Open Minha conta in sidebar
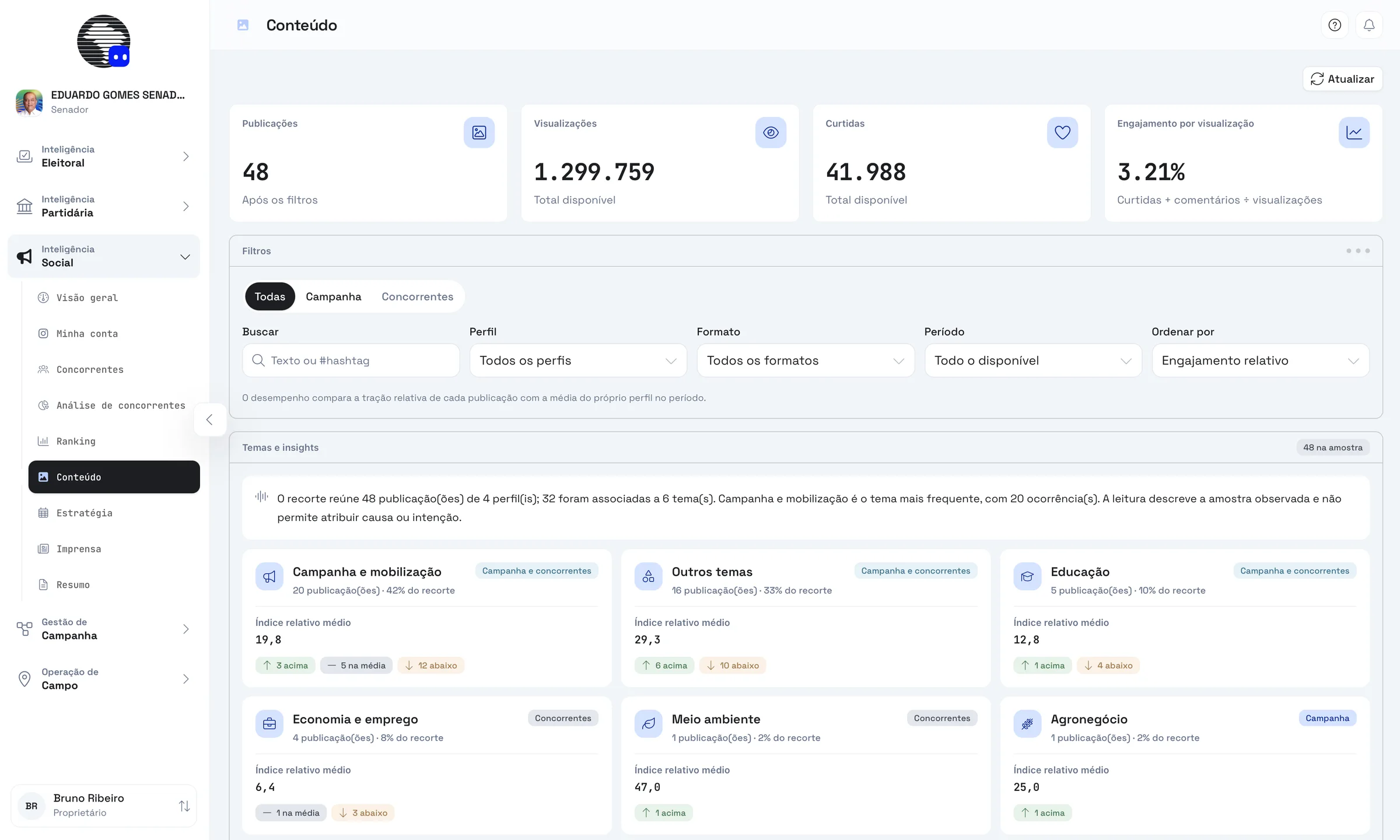 coord(114,334)
